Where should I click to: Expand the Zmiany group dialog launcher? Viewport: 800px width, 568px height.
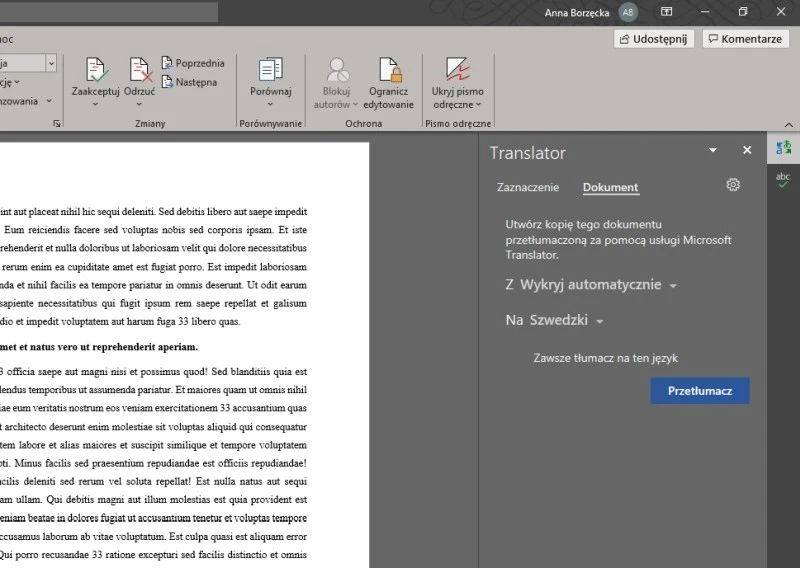point(57,123)
